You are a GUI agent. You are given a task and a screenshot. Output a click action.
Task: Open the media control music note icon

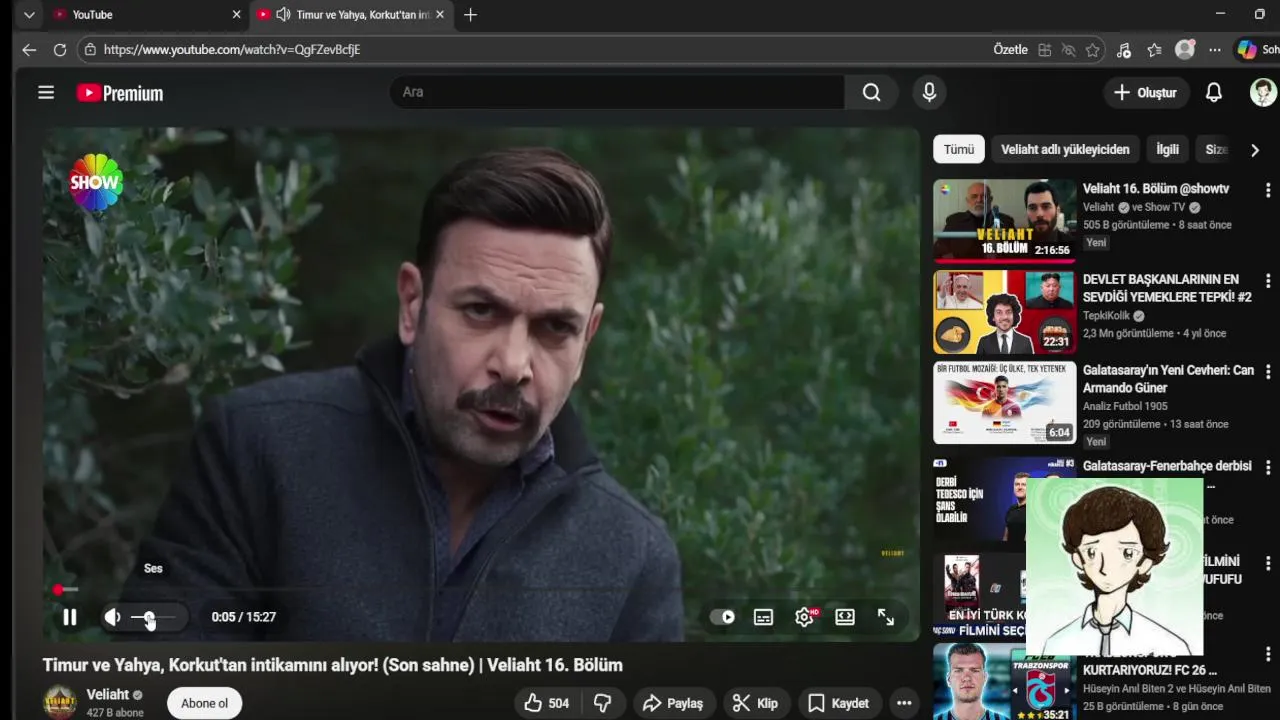click(x=1124, y=50)
